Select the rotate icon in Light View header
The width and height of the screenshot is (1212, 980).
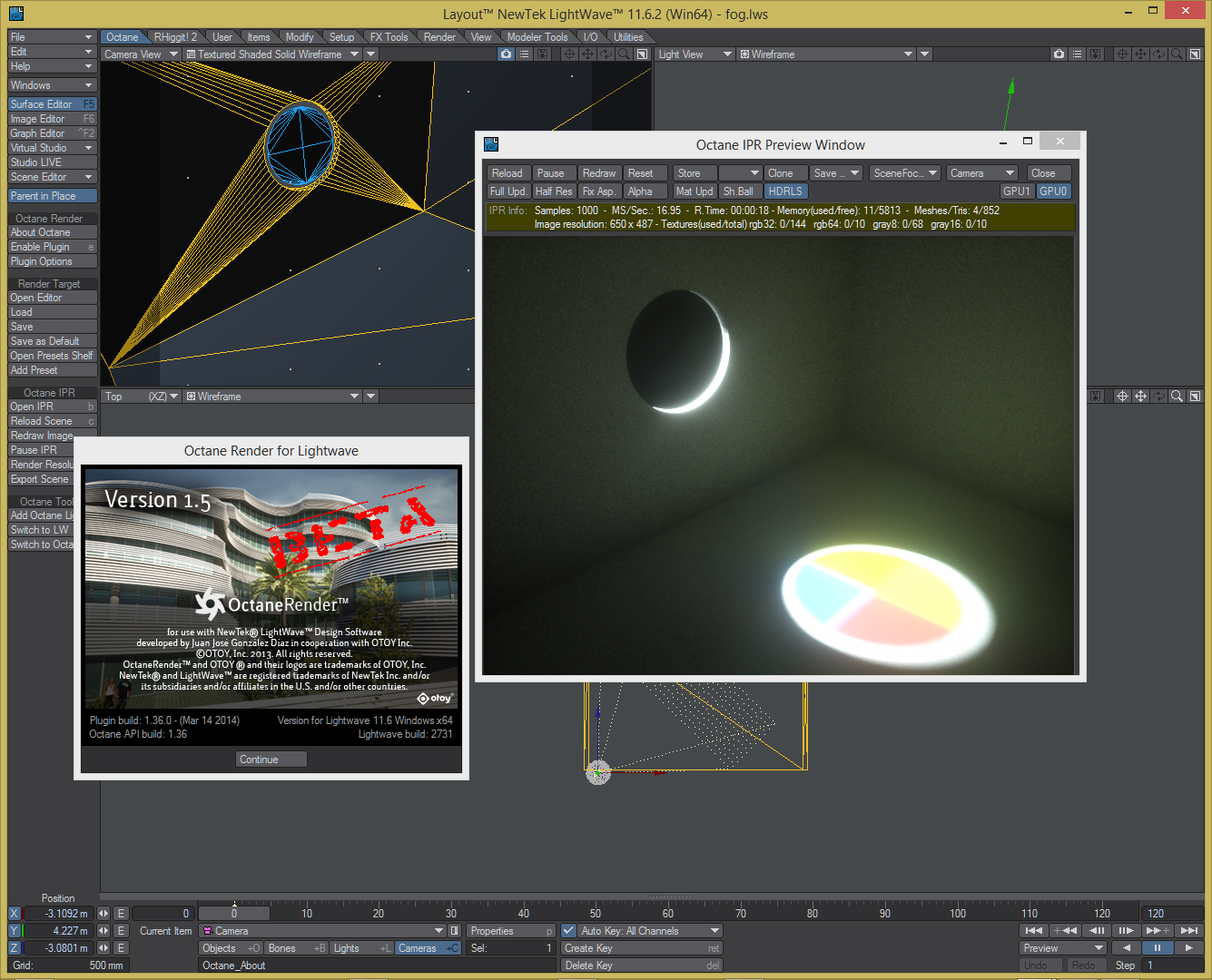(x=1158, y=54)
